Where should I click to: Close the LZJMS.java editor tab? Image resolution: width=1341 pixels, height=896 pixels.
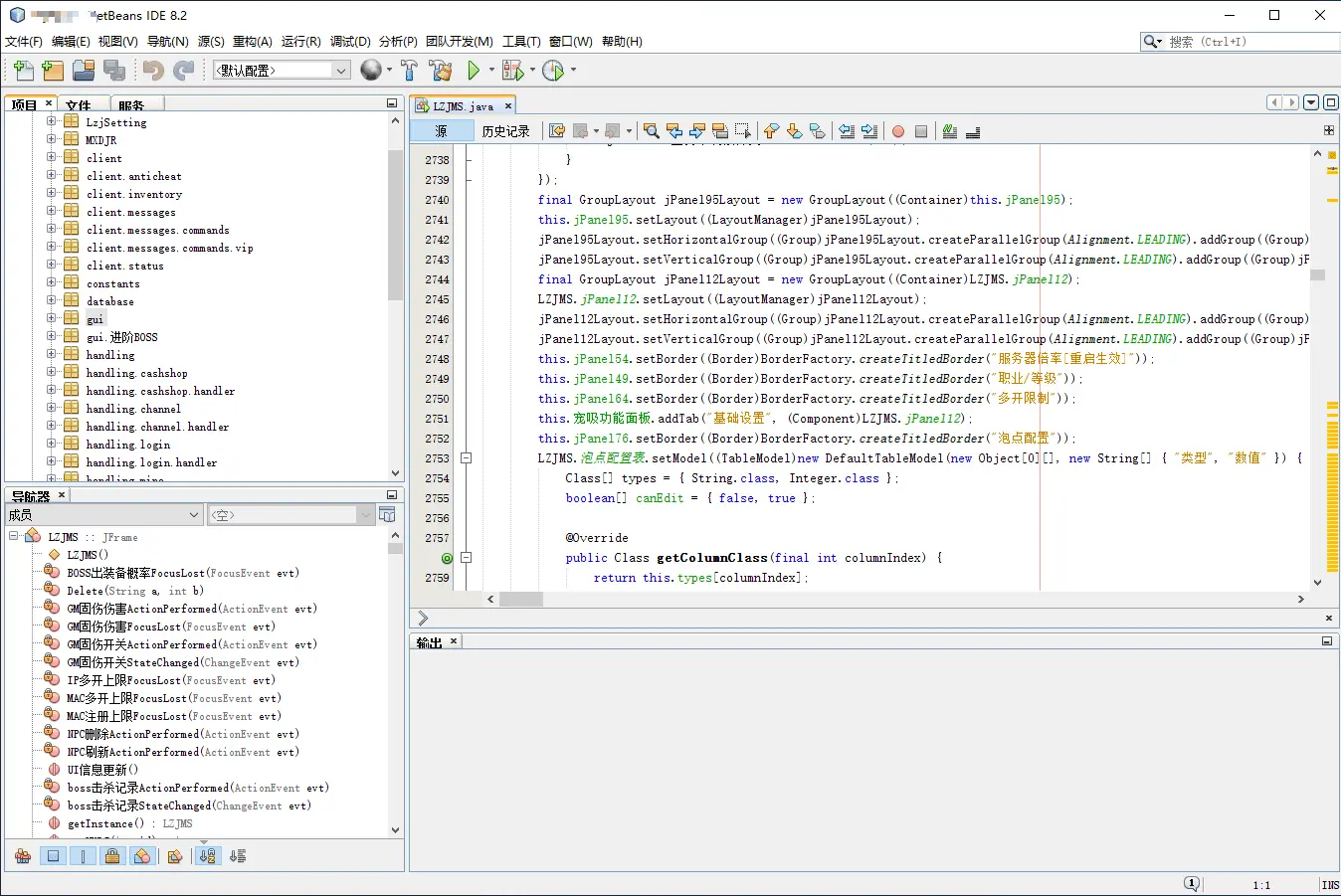[x=508, y=105]
